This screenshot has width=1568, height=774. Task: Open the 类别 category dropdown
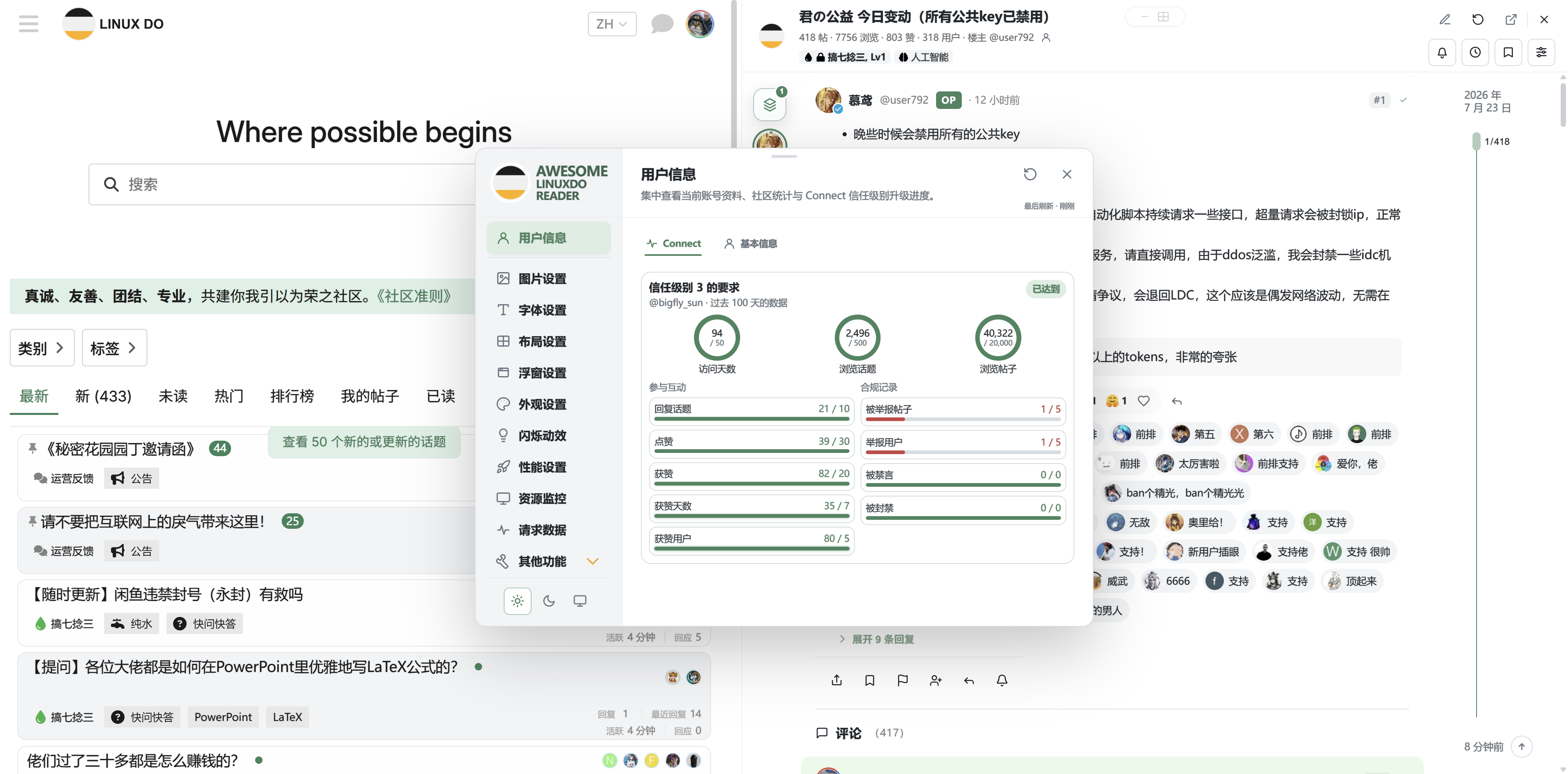(42, 348)
